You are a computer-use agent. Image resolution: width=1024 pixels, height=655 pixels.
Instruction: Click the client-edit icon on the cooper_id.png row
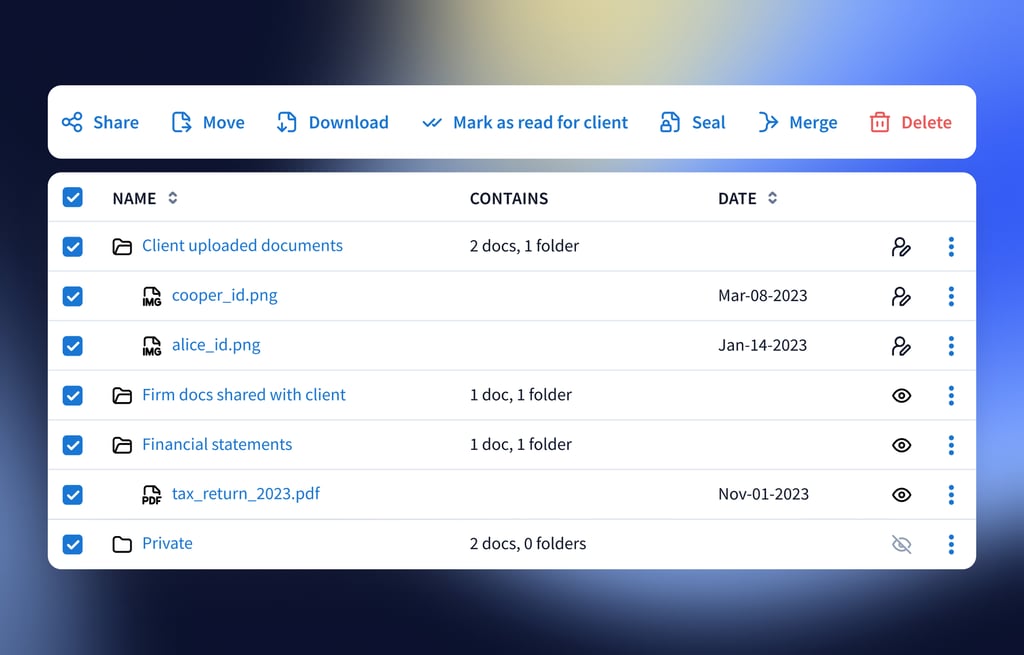pos(901,296)
